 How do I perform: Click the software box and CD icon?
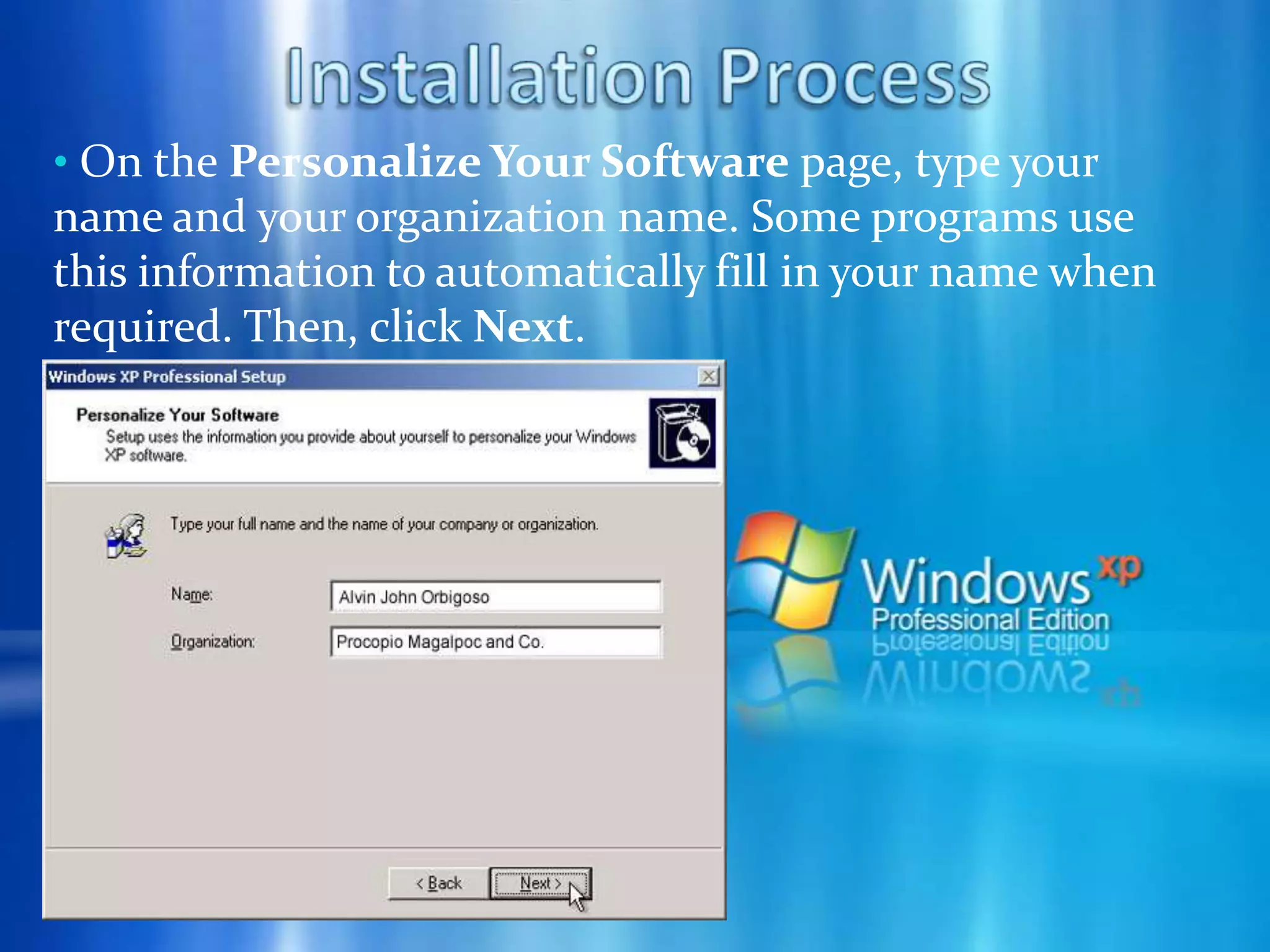682,433
